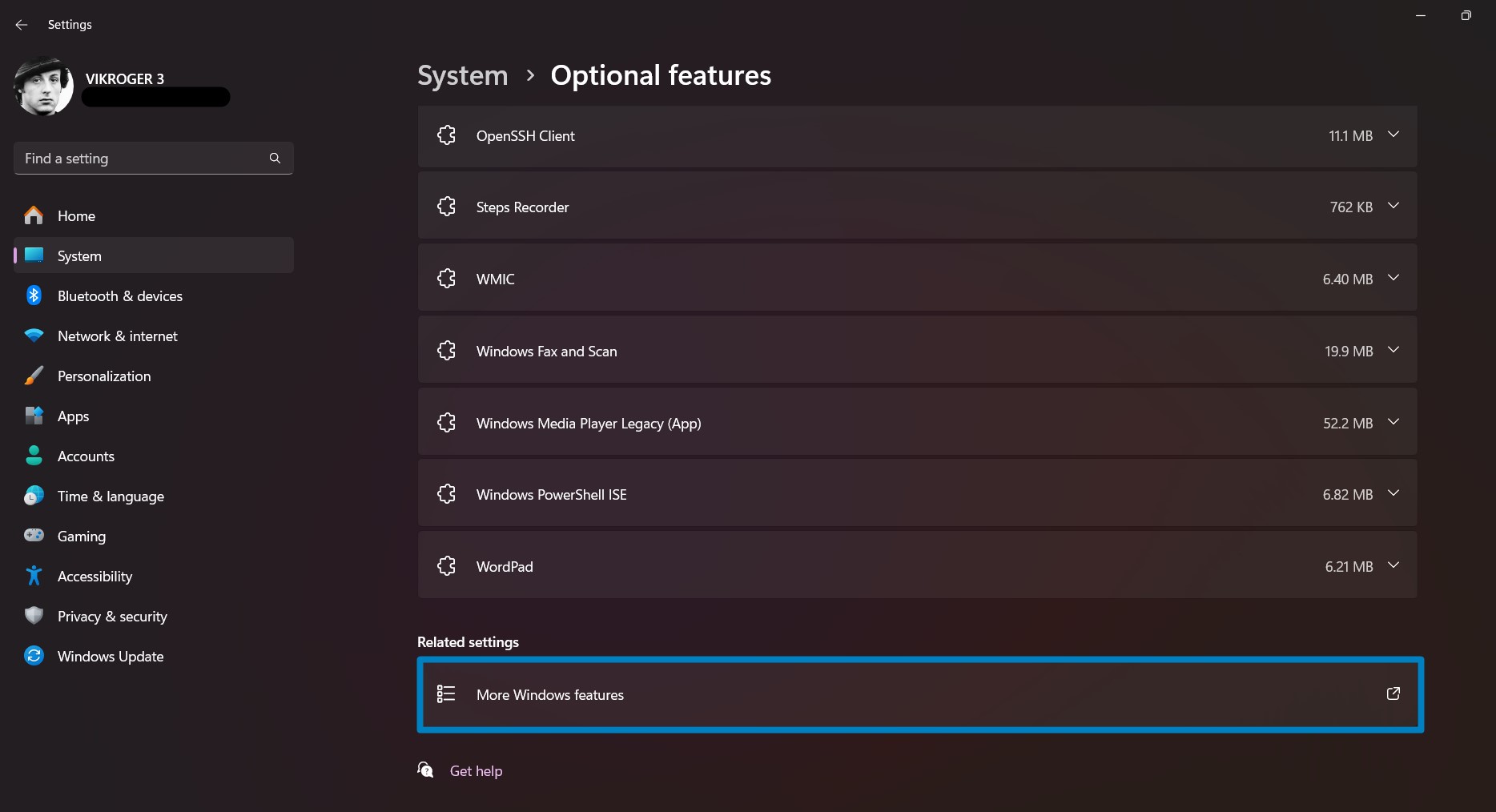Open Personalization settings

[x=154, y=376]
